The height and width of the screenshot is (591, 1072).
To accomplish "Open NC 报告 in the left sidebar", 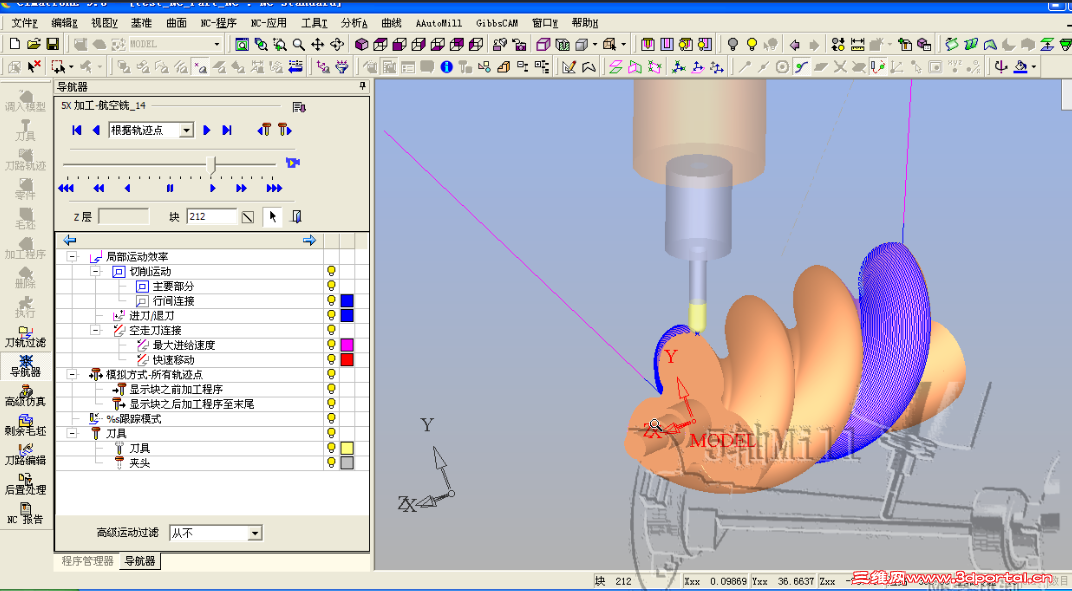I will pyautogui.click(x=25, y=513).
